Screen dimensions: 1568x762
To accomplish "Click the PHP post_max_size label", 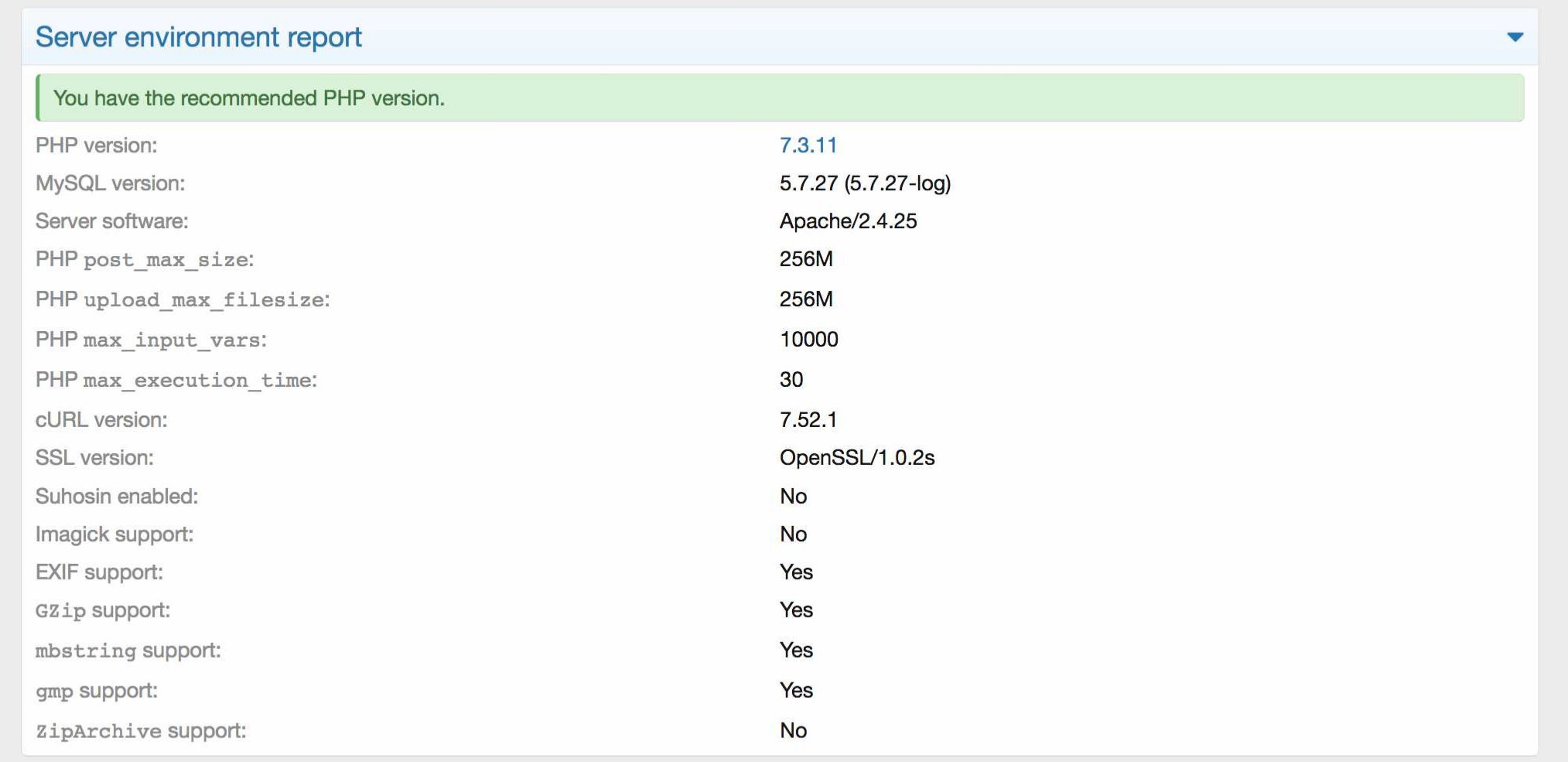I will click(145, 260).
